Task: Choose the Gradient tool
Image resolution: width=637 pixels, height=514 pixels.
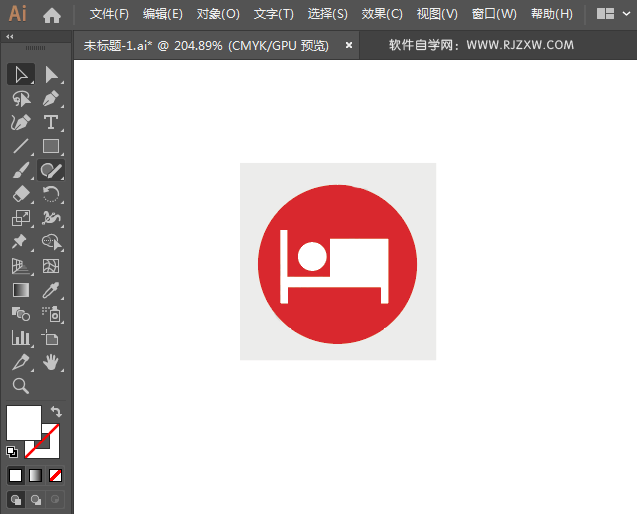Action: tap(21, 290)
